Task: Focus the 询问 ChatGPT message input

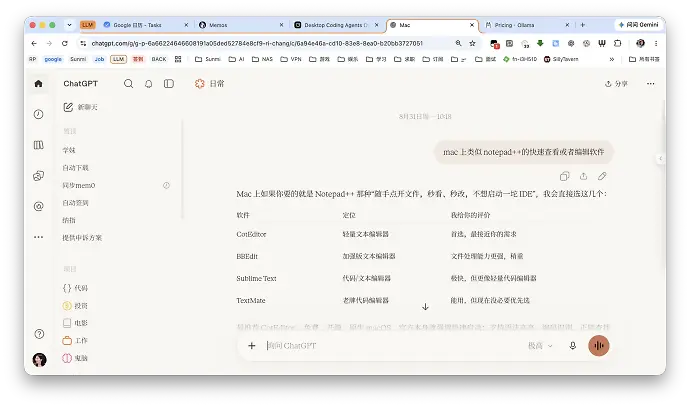Action: (392, 346)
